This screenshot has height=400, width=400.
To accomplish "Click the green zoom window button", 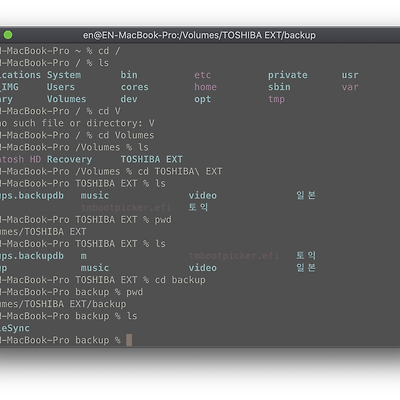I will 8,35.
